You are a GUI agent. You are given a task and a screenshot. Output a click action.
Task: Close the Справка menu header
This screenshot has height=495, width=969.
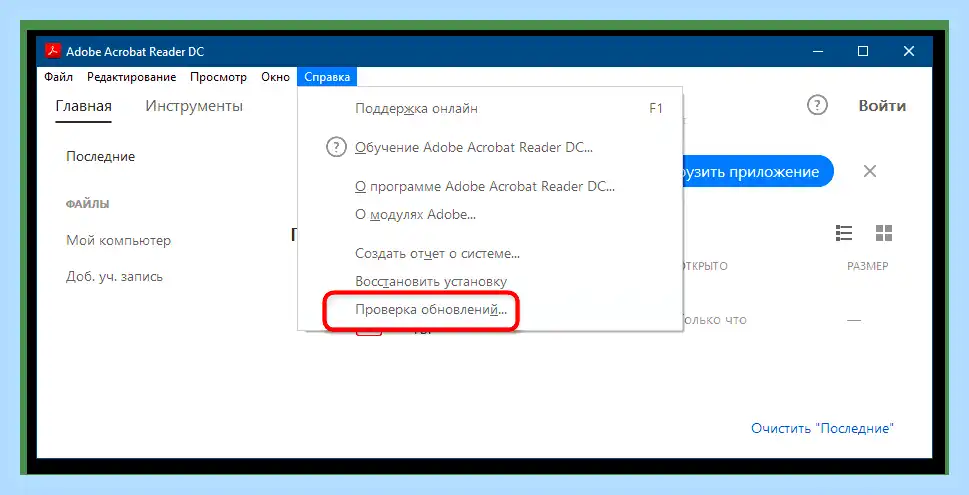[327, 77]
